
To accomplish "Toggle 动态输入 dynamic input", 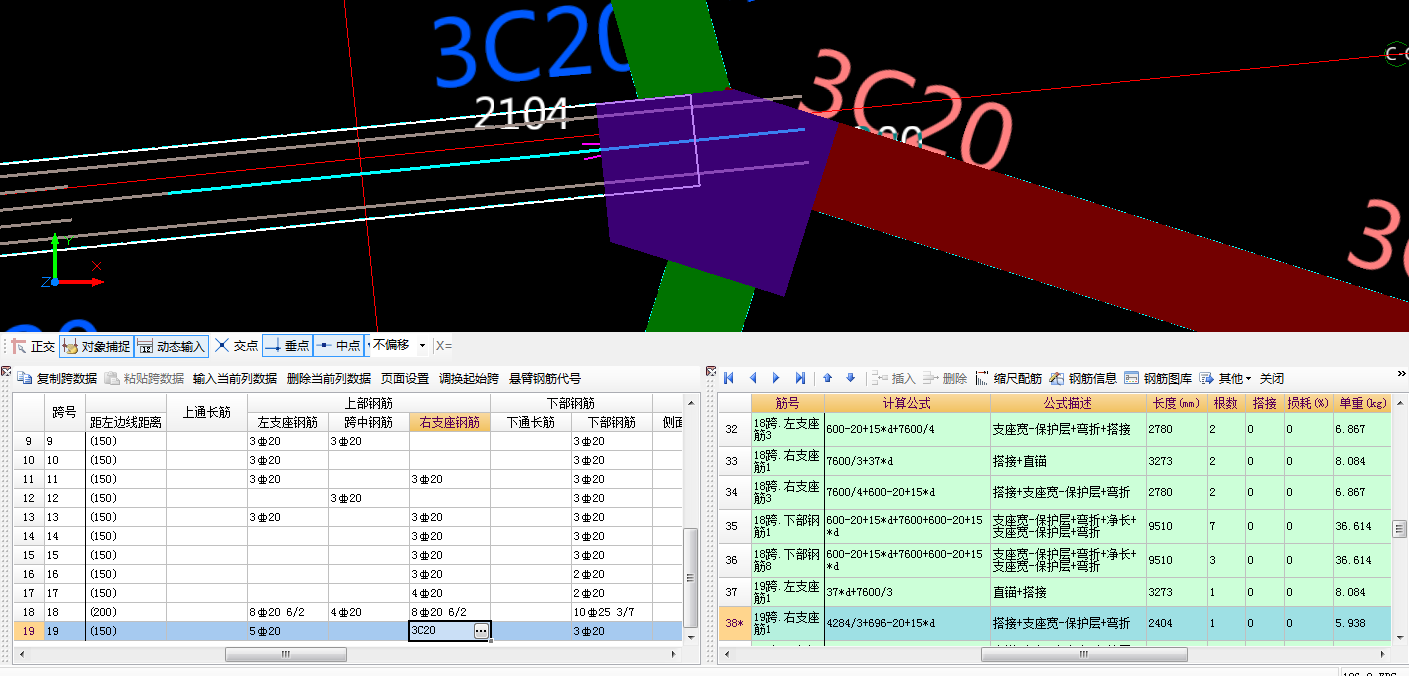I will pyautogui.click(x=172, y=346).
